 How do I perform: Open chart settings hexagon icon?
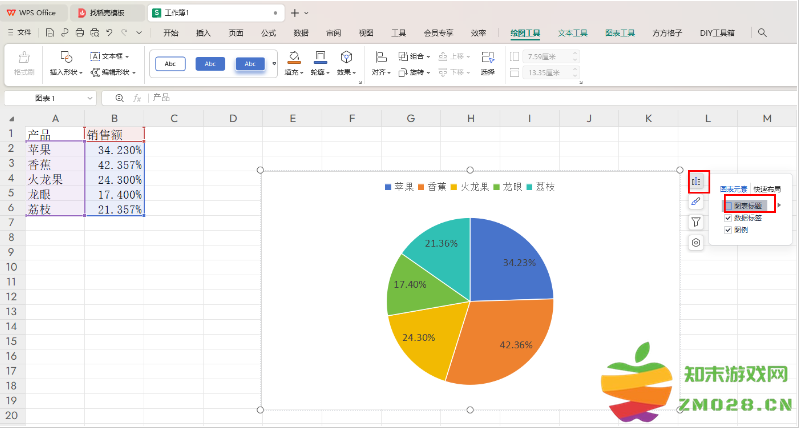tap(697, 242)
